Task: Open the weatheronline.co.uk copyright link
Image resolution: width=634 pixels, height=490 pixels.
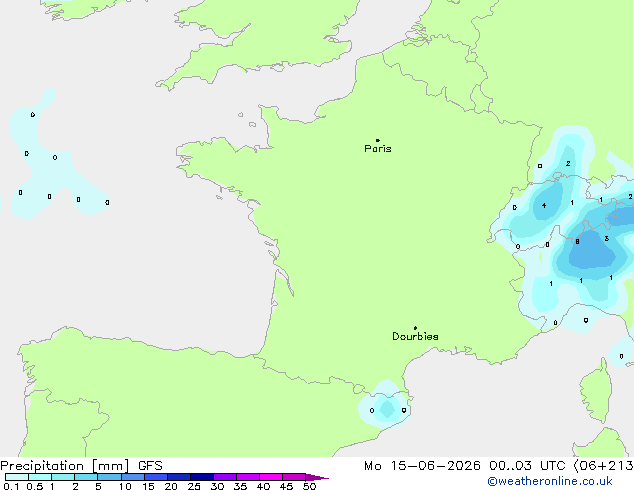Action: coord(550,481)
